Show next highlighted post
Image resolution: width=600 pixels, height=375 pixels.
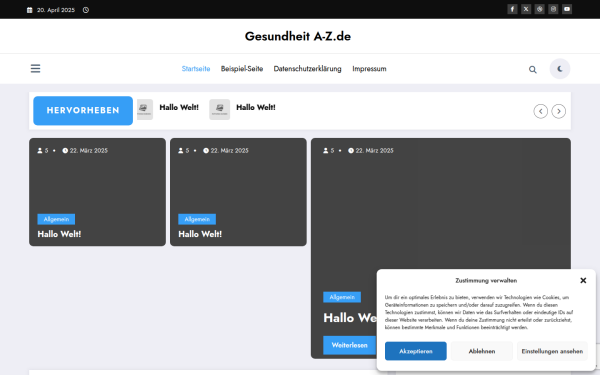(558, 111)
